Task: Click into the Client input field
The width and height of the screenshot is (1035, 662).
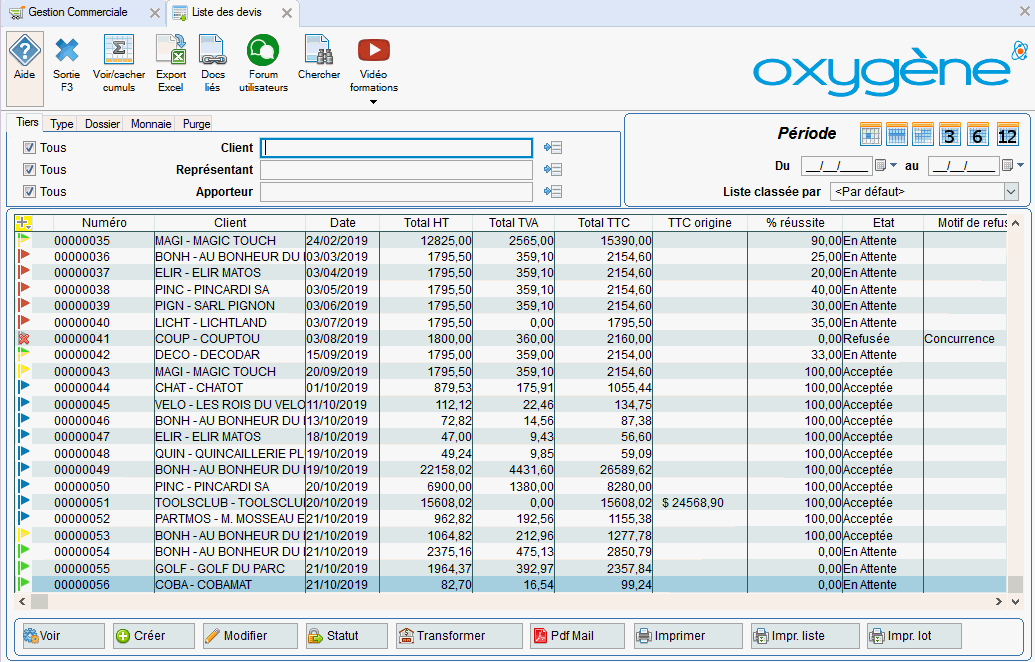Action: (396, 148)
